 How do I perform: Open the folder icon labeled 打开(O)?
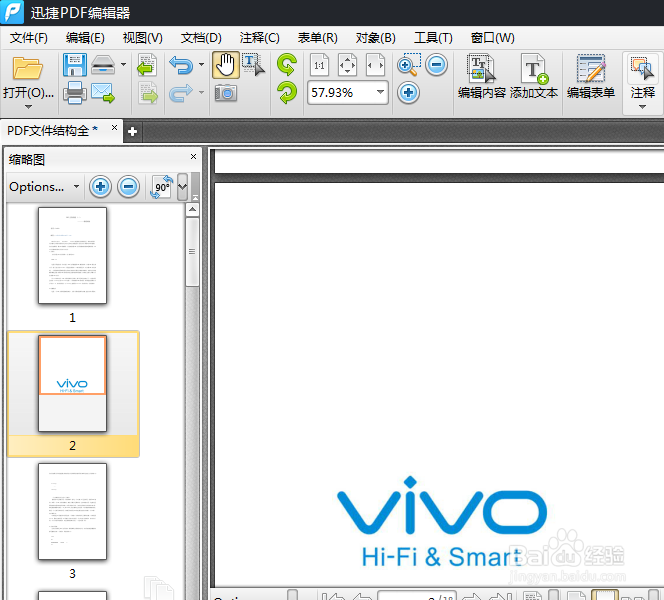pyautogui.click(x=28, y=68)
